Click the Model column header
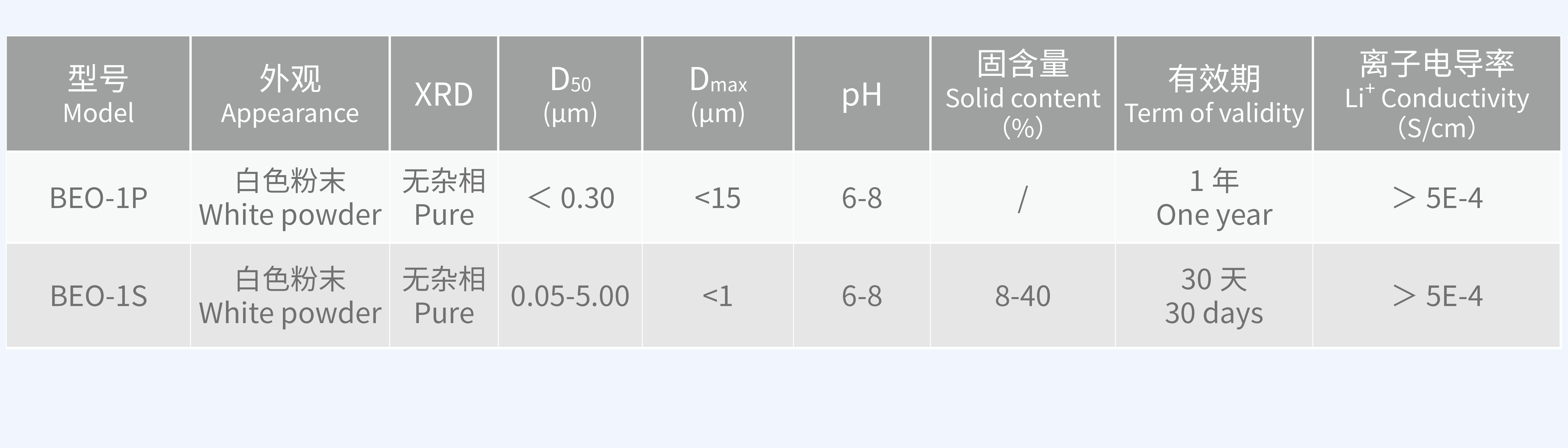1568x448 pixels. click(x=98, y=94)
